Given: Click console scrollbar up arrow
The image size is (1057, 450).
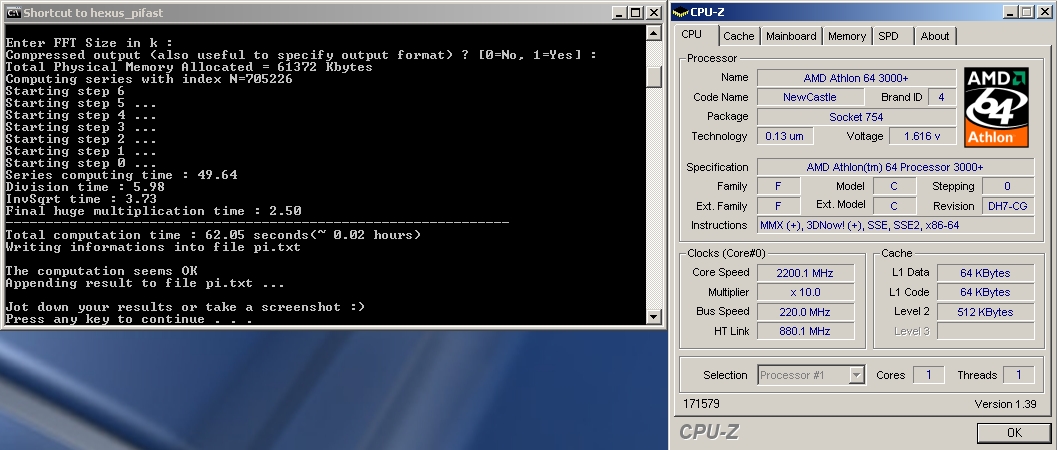Looking at the screenshot, I should click(x=653, y=32).
